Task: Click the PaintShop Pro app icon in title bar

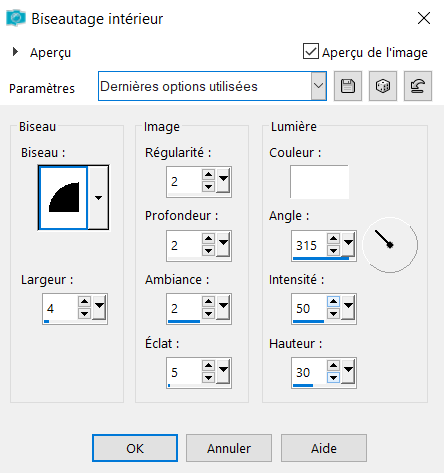Action: tap(16, 18)
